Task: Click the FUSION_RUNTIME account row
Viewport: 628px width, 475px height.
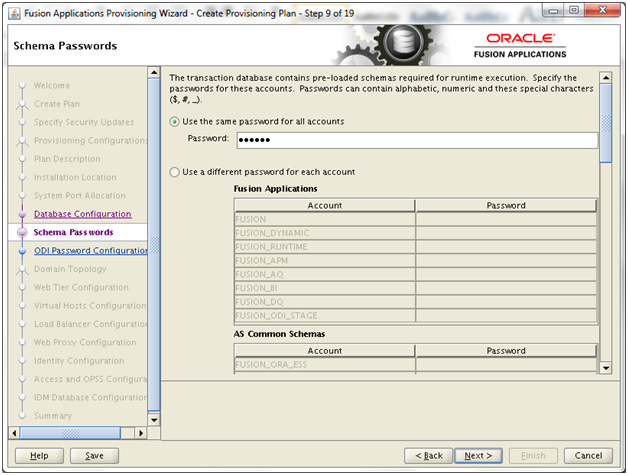Action: (325, 247)
